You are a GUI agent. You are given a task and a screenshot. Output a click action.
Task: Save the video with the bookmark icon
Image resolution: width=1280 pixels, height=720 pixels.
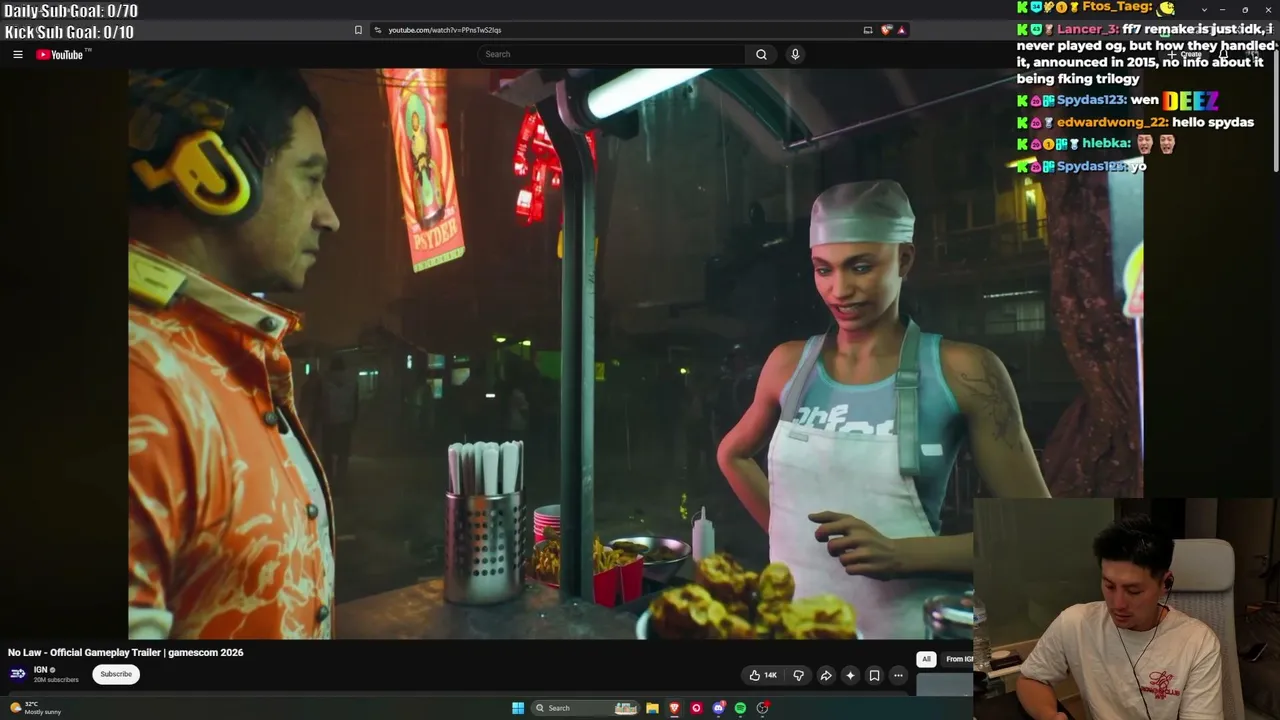874,675
